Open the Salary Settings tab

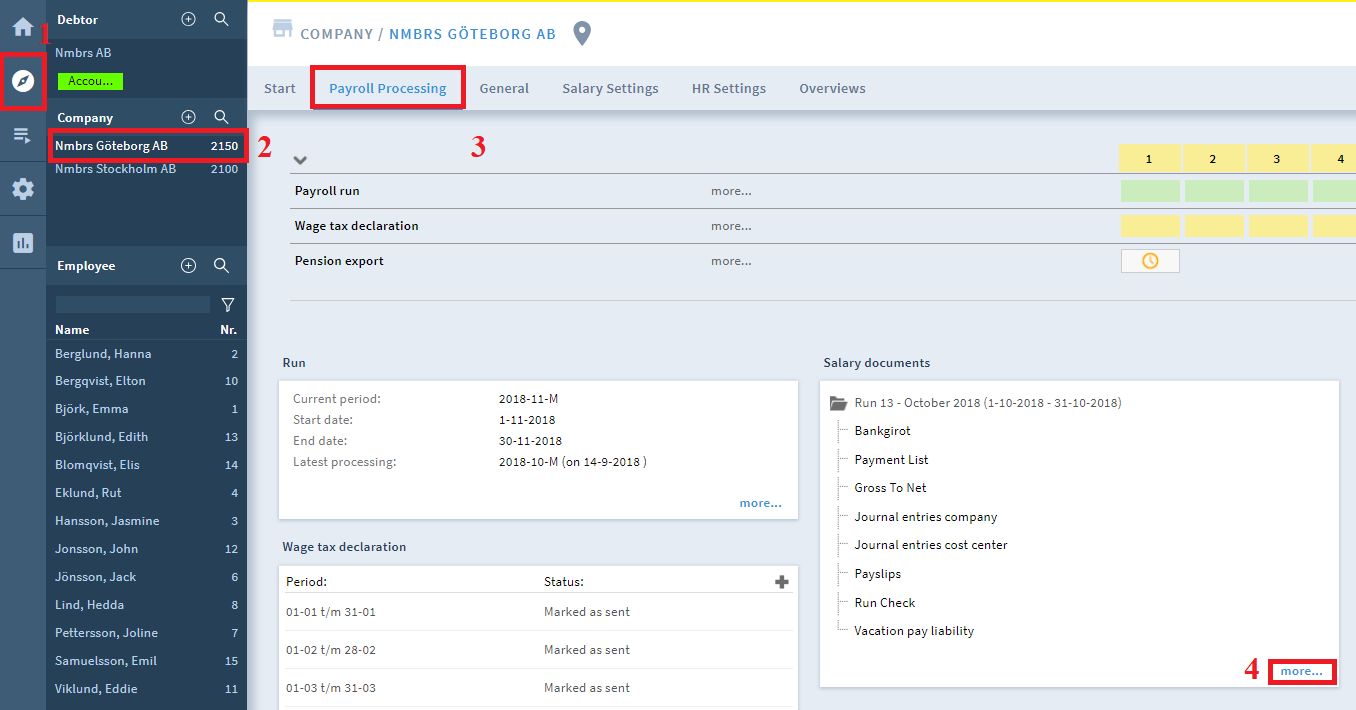tap(610, 88)
